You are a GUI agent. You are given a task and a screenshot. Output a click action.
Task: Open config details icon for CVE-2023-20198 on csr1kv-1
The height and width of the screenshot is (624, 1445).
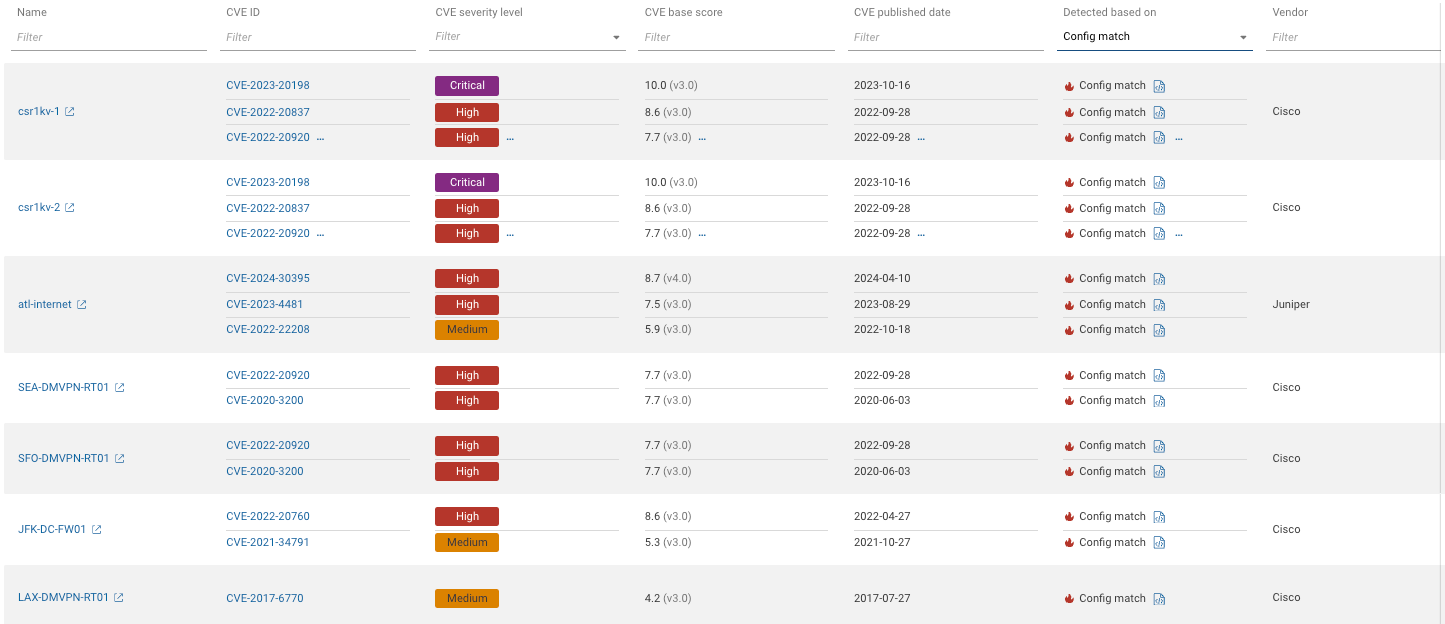click(1159, 86)
